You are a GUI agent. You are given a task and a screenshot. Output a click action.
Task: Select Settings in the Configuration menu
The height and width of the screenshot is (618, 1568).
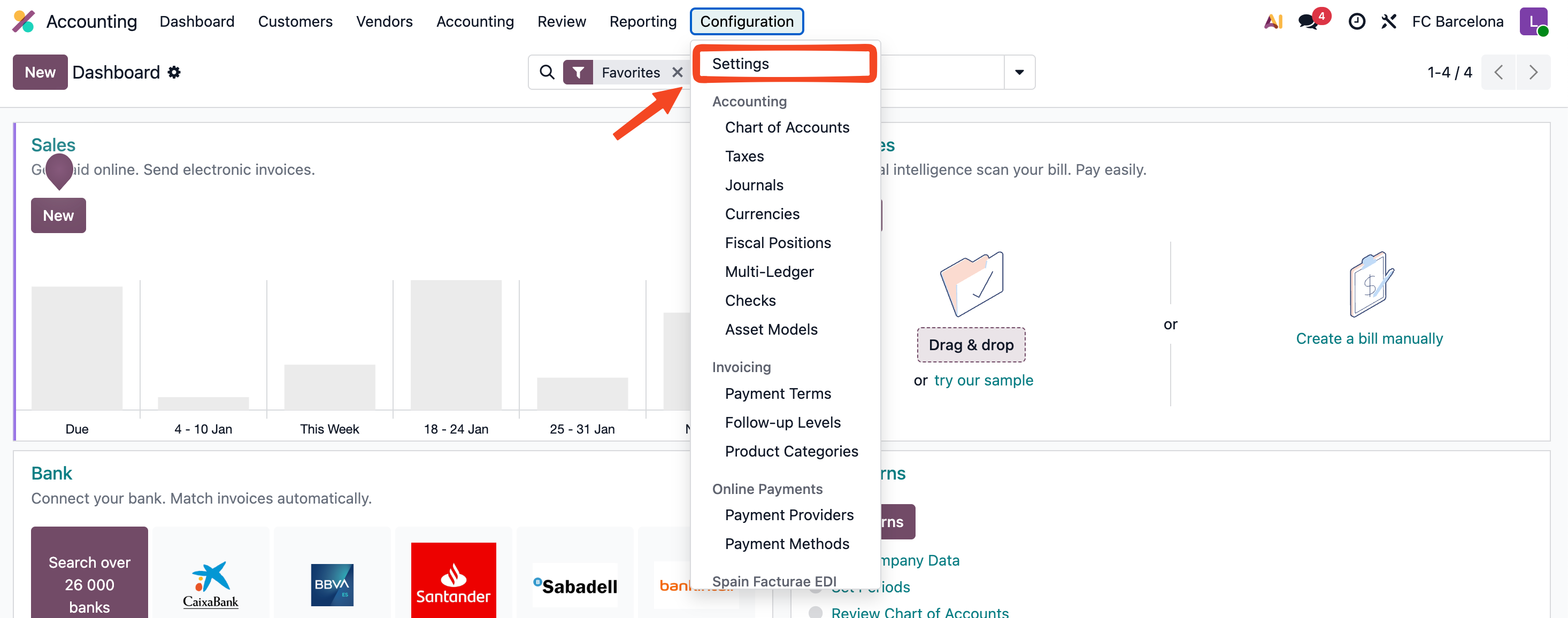point(740,64)
